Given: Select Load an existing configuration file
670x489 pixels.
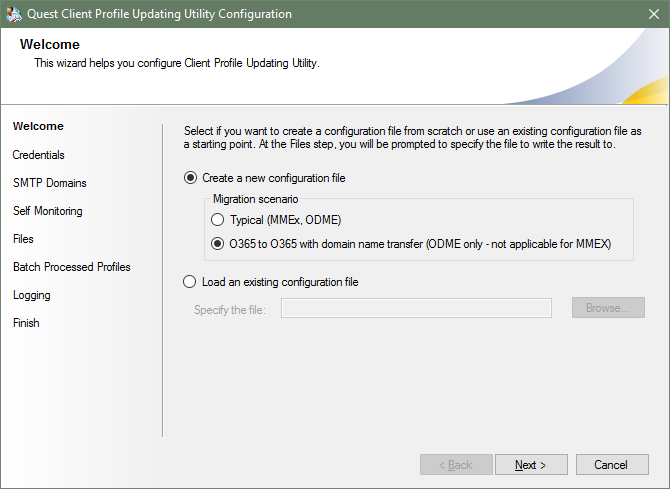Looking at the screenshot, I should click(x=191, y=282).
